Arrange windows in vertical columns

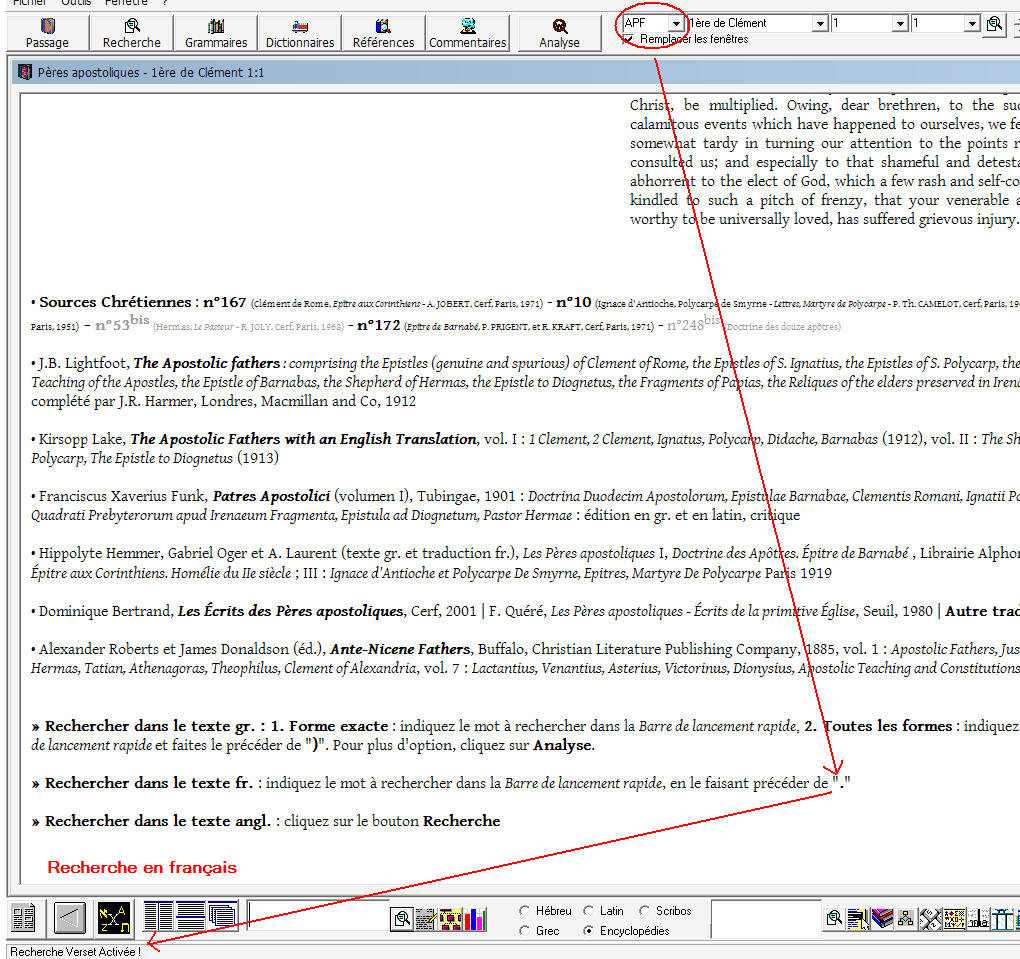click(158, 916)
